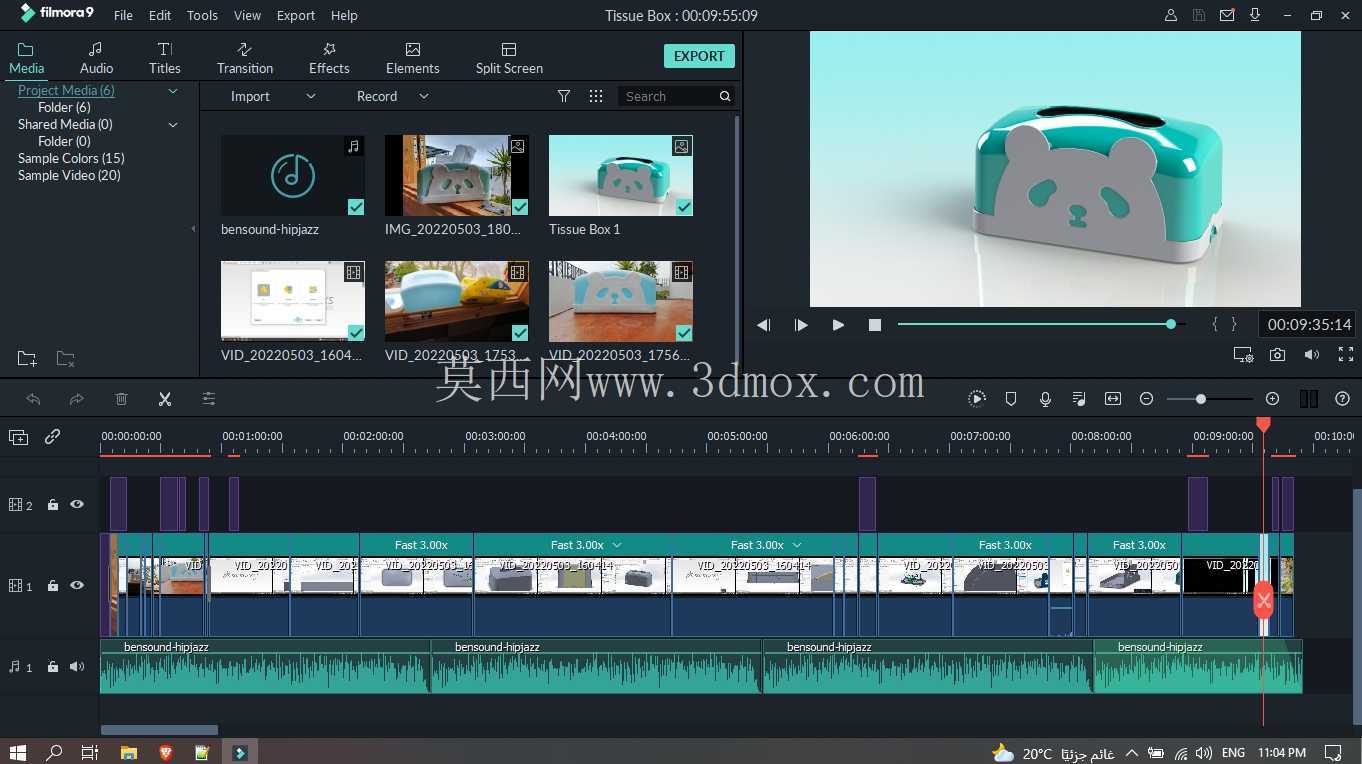Click the voiceover microphone icon
1362x764 pixels.
(1045, 399)
